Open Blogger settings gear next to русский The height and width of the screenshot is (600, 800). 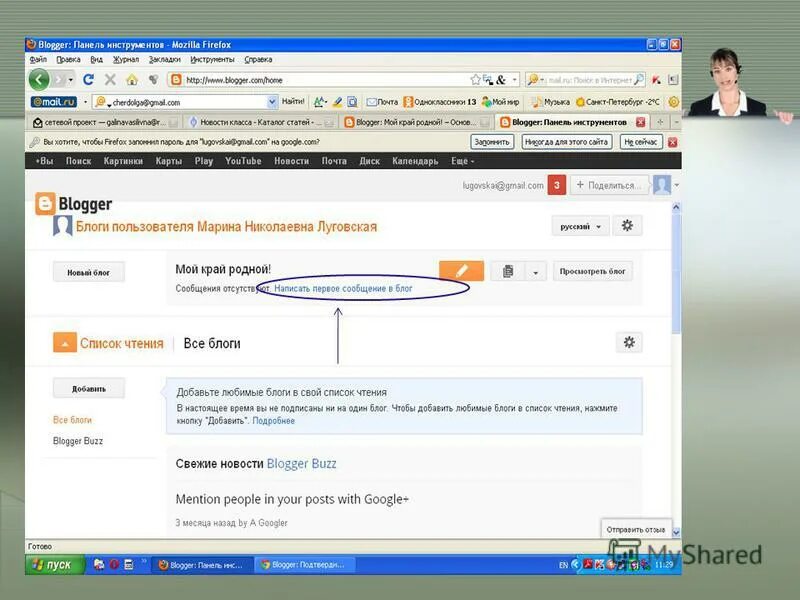627,226
